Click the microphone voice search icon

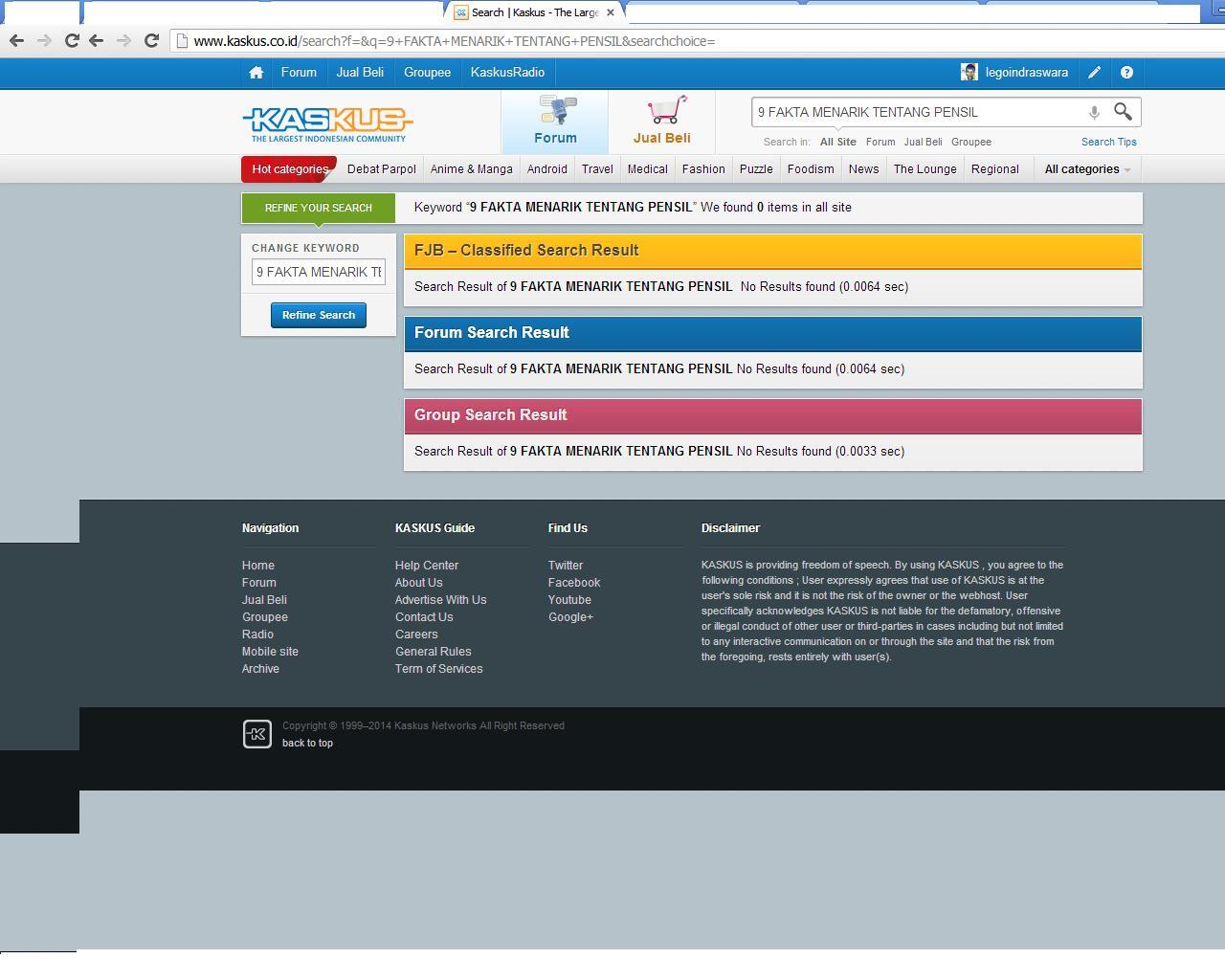(x=1094, y=113)
